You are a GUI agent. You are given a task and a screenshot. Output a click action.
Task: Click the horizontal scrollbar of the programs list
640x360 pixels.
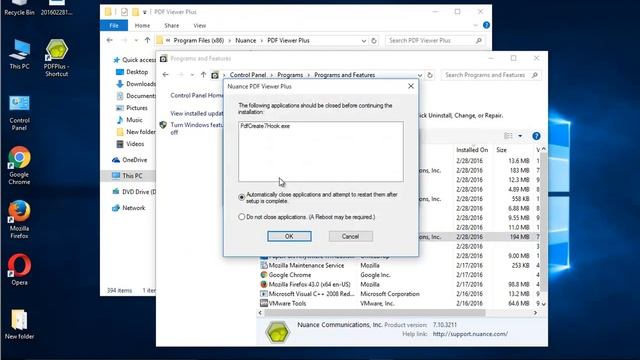coord(375,313)
